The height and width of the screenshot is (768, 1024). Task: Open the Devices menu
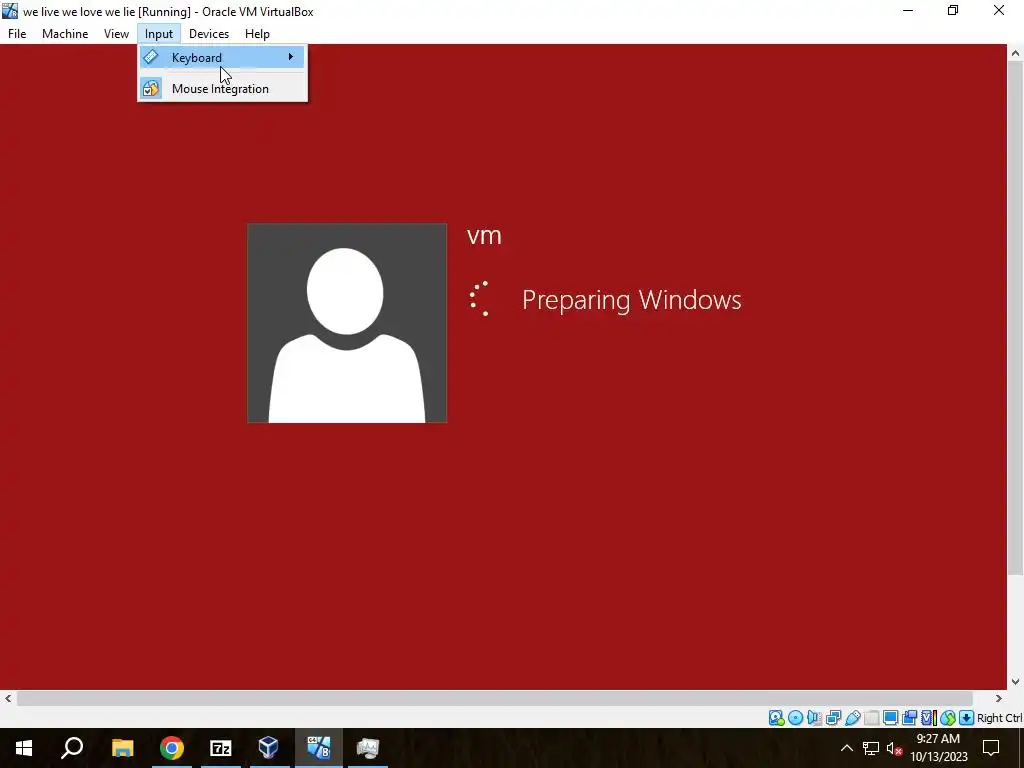click(x=209, y=34)
